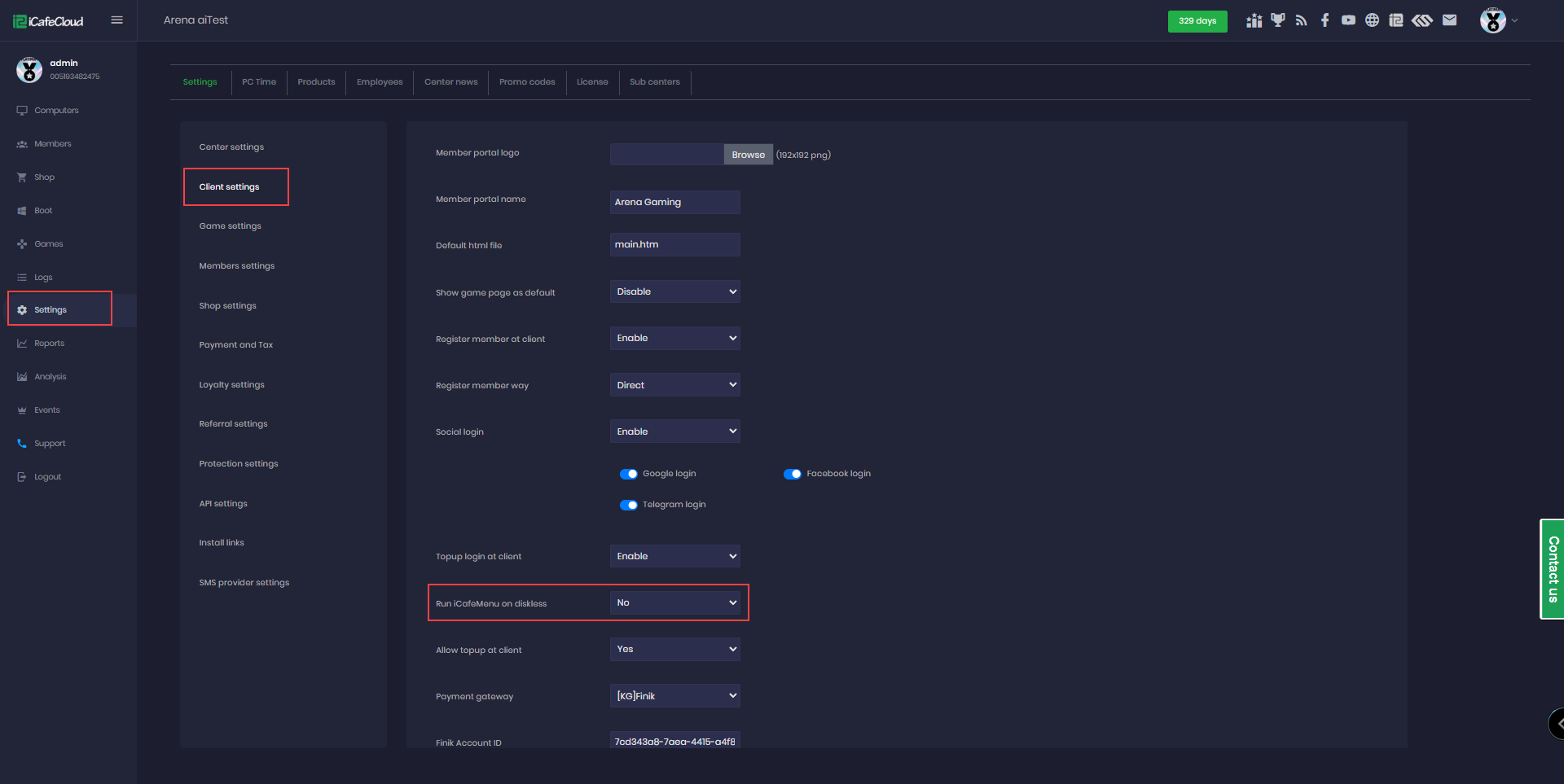Click the green 329 days badge
This screenshot has height=784, width=1564.
coord(1197,21)
